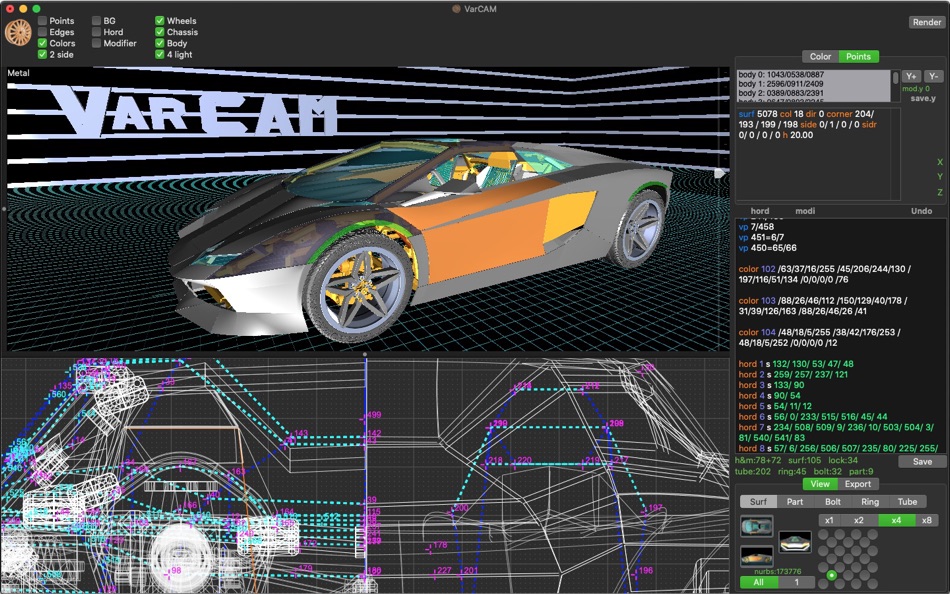This screenshot has height=594, width=950.
Task: Select the body 1: 2596/0911/2409 row
Action: 814,84
